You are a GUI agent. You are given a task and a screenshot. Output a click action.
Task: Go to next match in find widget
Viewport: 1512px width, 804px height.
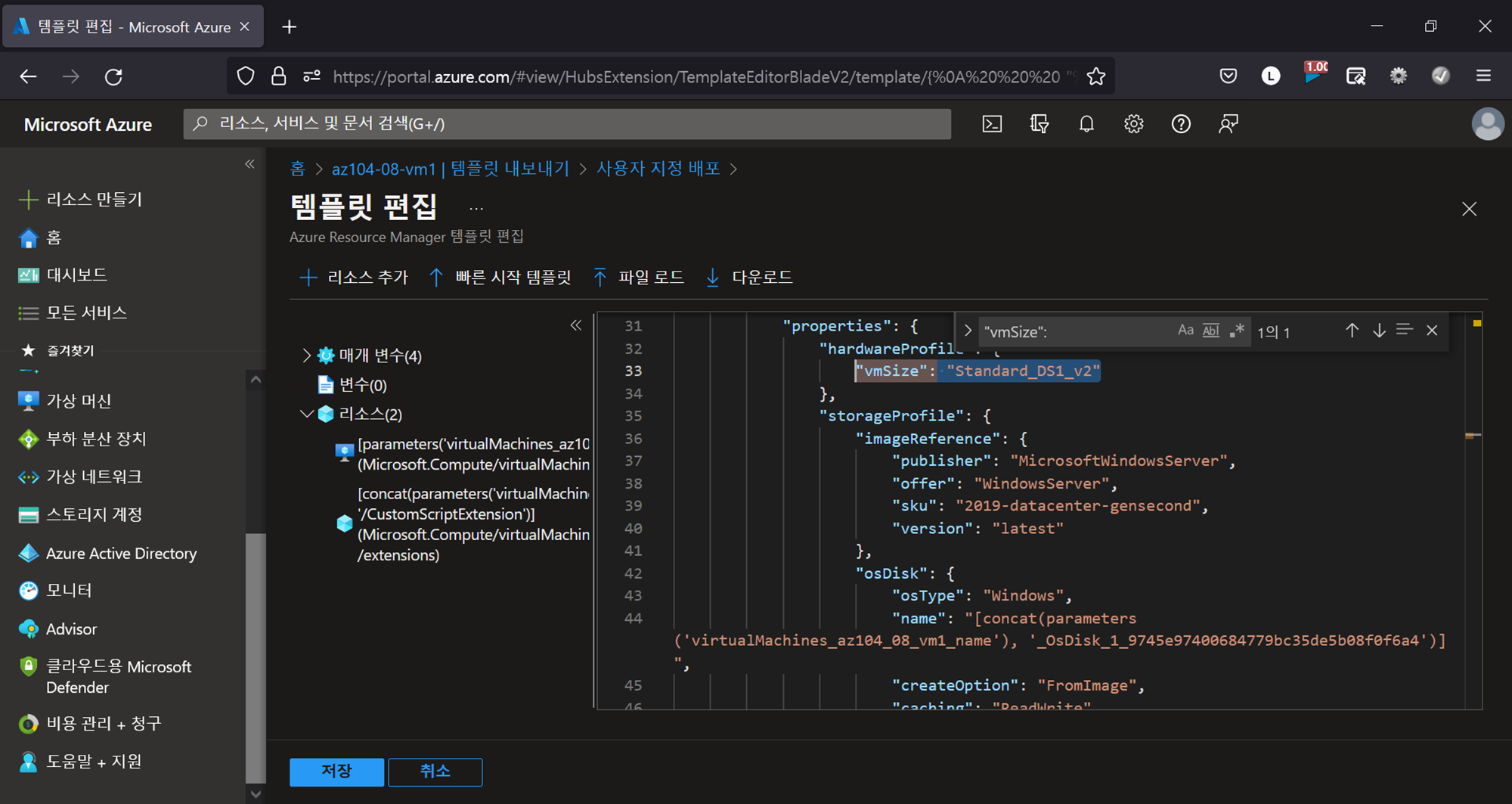pyautogui.click(x=1379, y=331)
